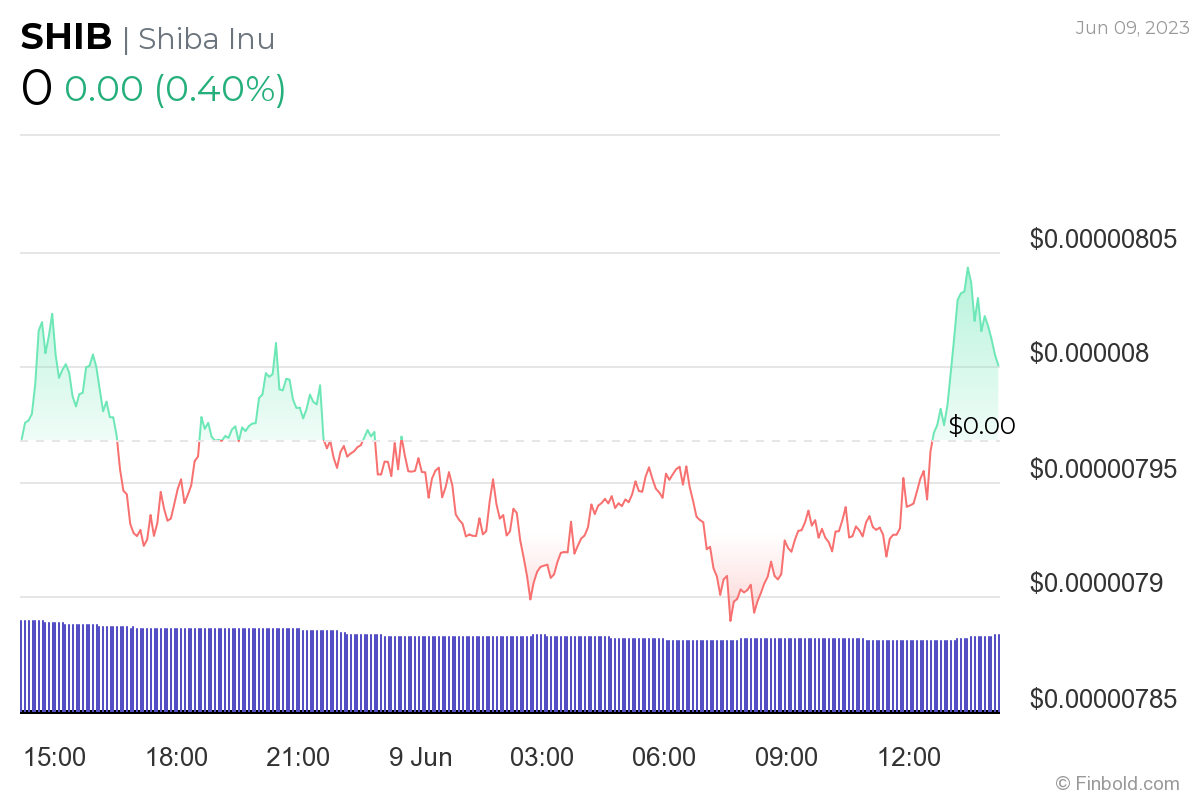Click the $0.00000795 price axis label

point(1103,468)
